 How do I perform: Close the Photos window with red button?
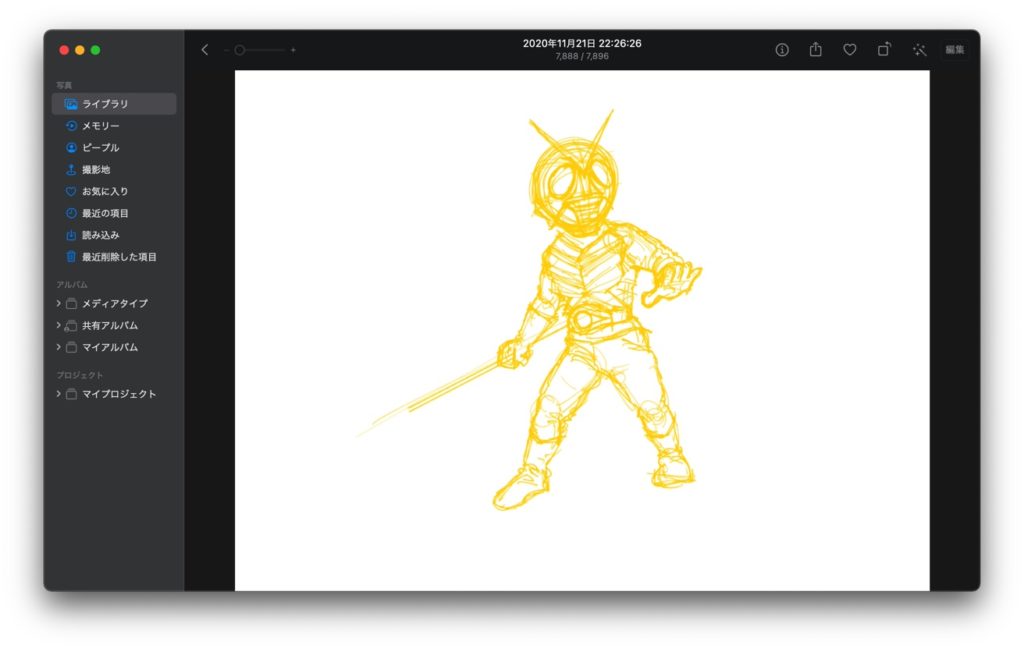[x=64, y=50]
